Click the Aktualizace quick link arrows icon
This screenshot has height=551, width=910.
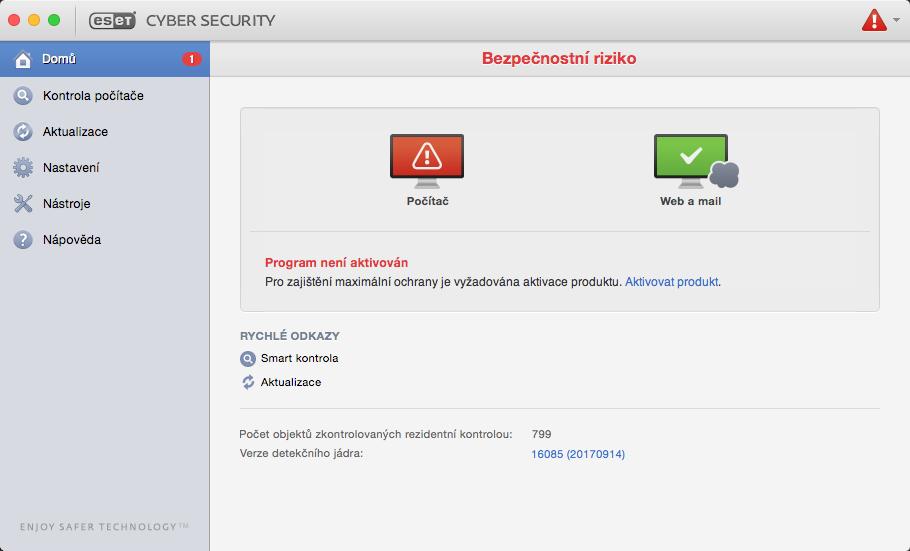click(x=248, y=382)
